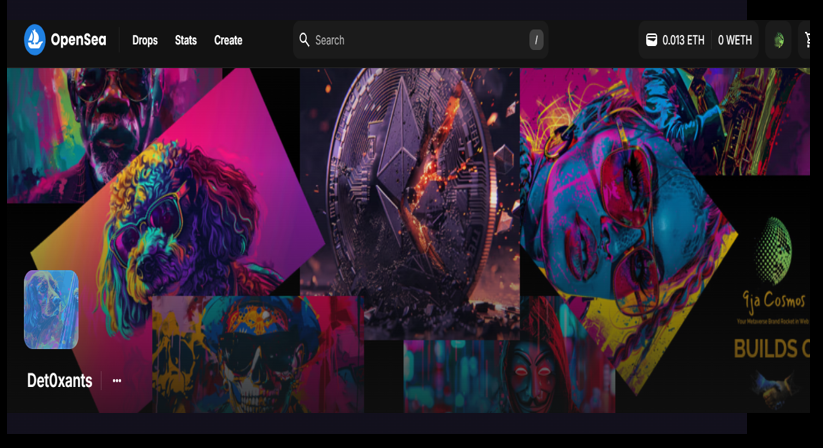Viewport: 823px width, 448px height.
Task: Click the wallet icon beside 0.013 ETH
Action: (x=651, y=40)
